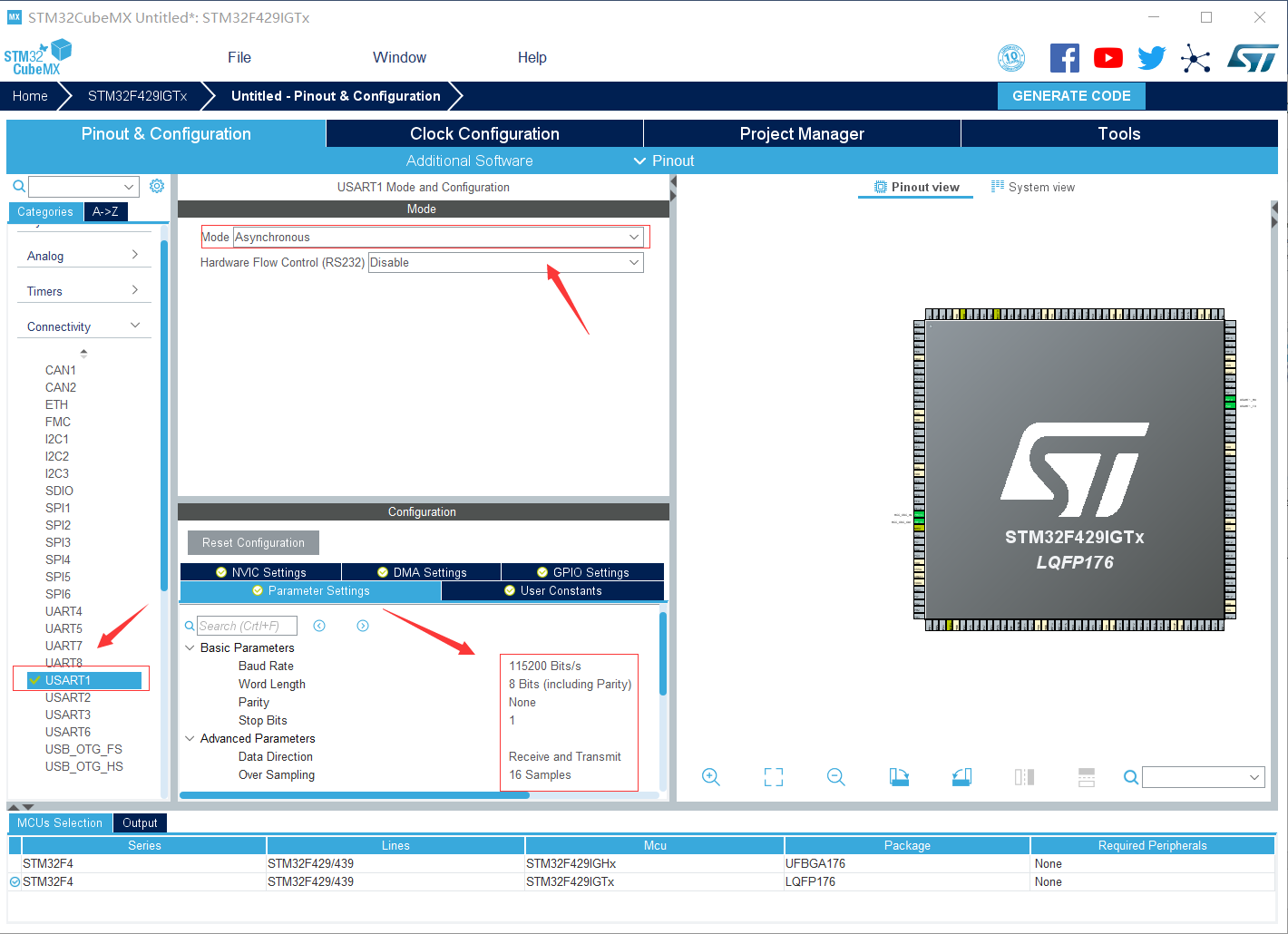
Task: Click the split-view horizontal layout icon
Action: (x=1087, y=777)
